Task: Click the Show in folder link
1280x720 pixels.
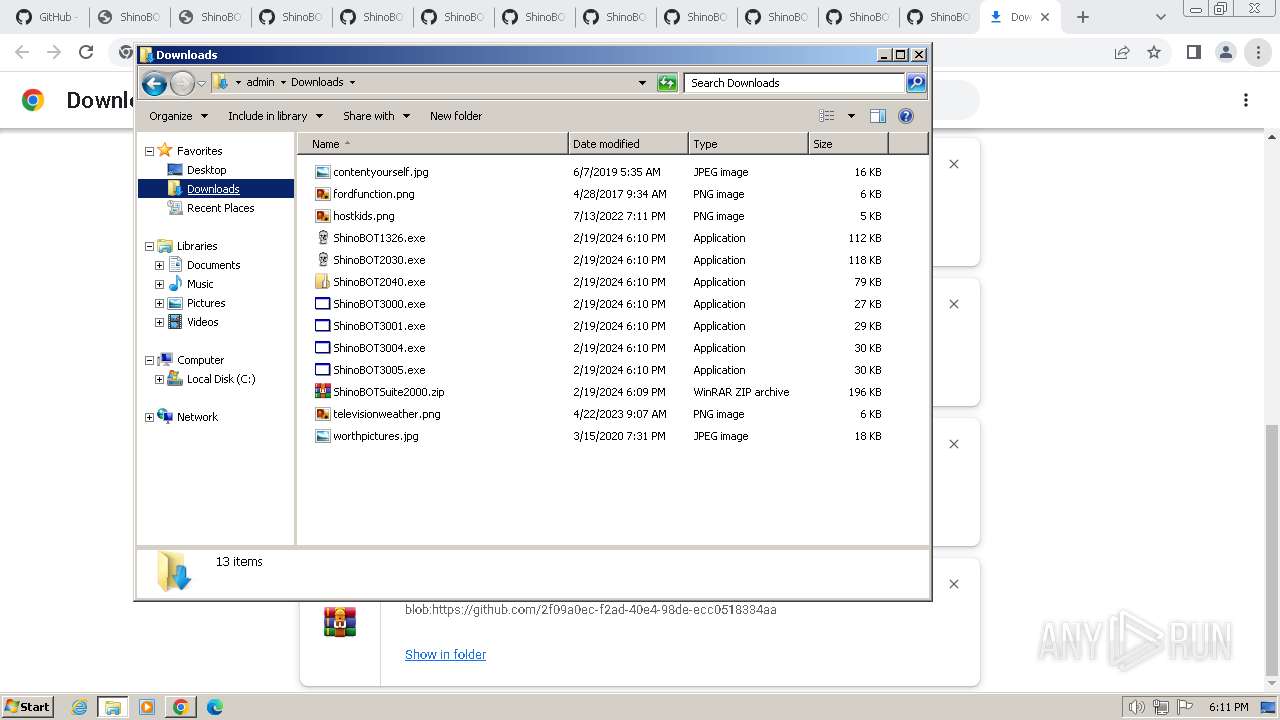Action: [445, 655]
